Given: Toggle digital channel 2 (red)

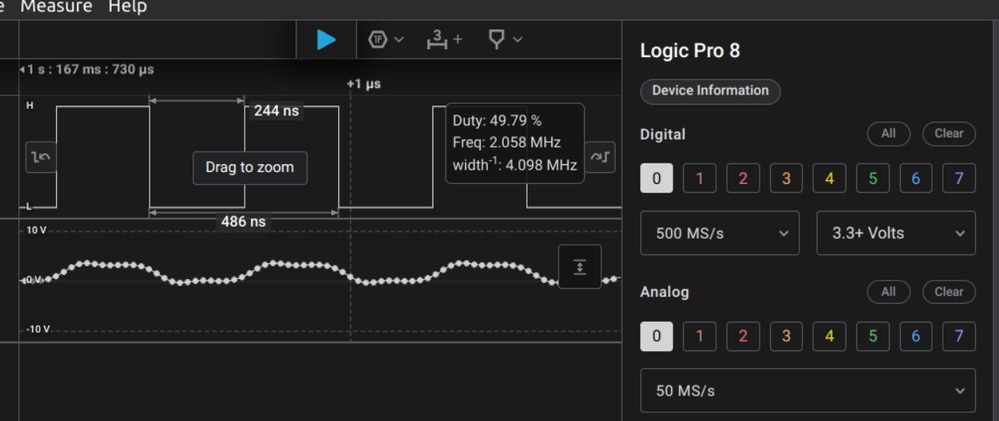Looking at the screenshot, I should (743, 179).
